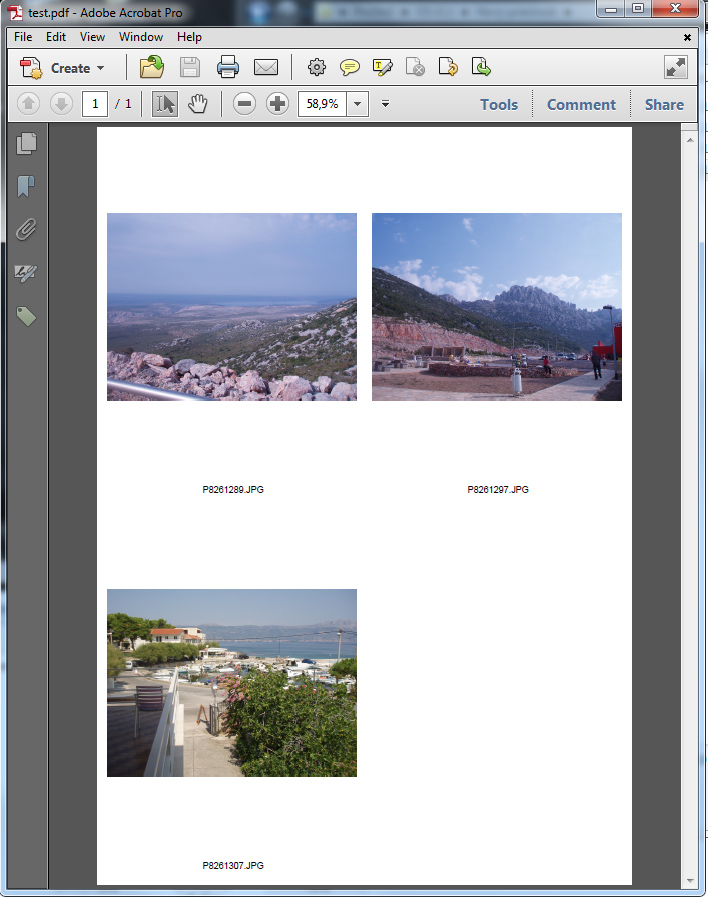Open the Signatures panel in sidebar
Viewport: 708px width, 897px height.
click(26, 273)
